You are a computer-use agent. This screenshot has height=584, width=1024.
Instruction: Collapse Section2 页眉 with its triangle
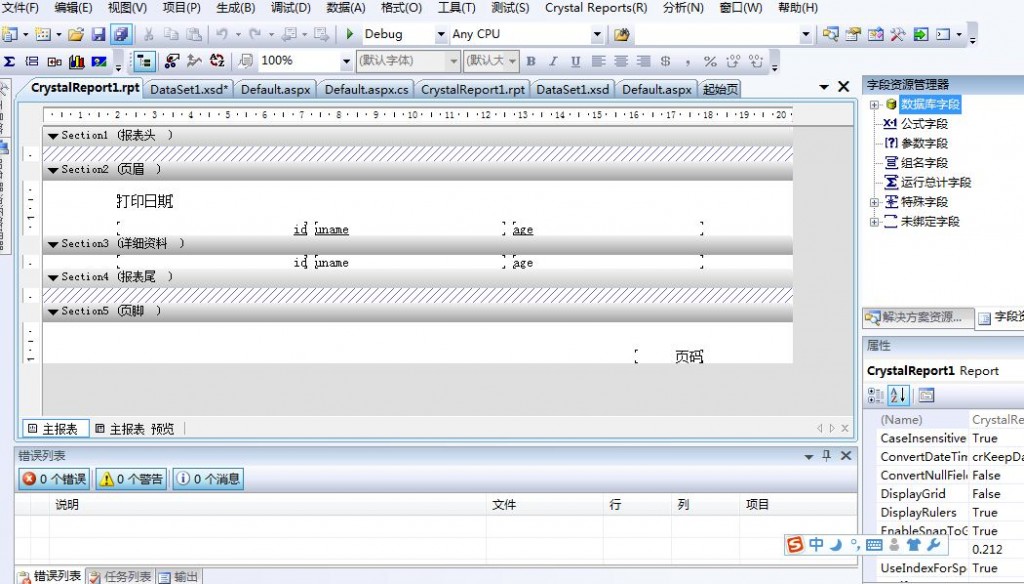(x=53, y=170)
